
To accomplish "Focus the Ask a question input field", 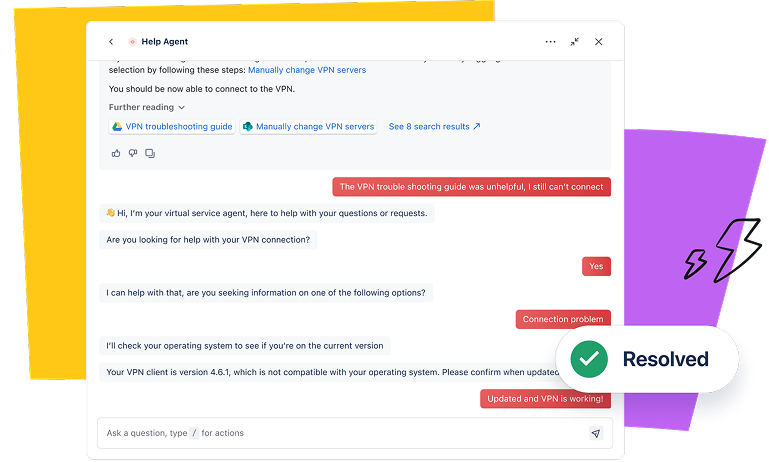I will point(340,433).
